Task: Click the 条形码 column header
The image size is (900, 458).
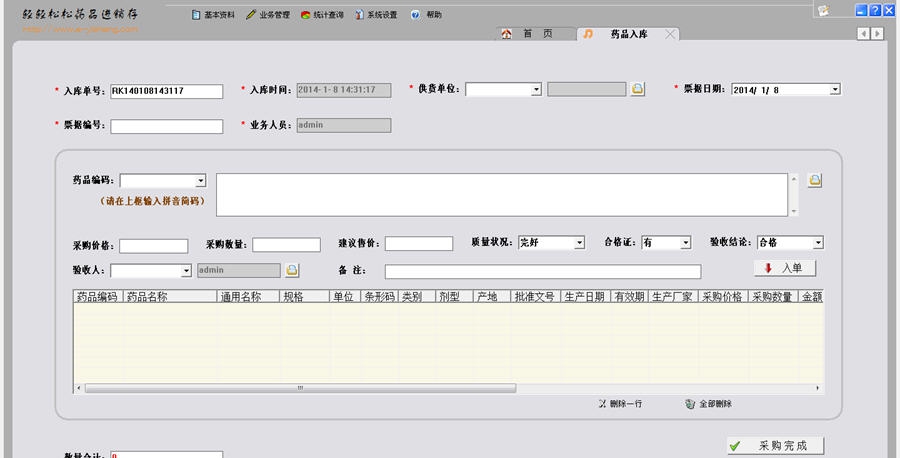Action: (379, 297)
